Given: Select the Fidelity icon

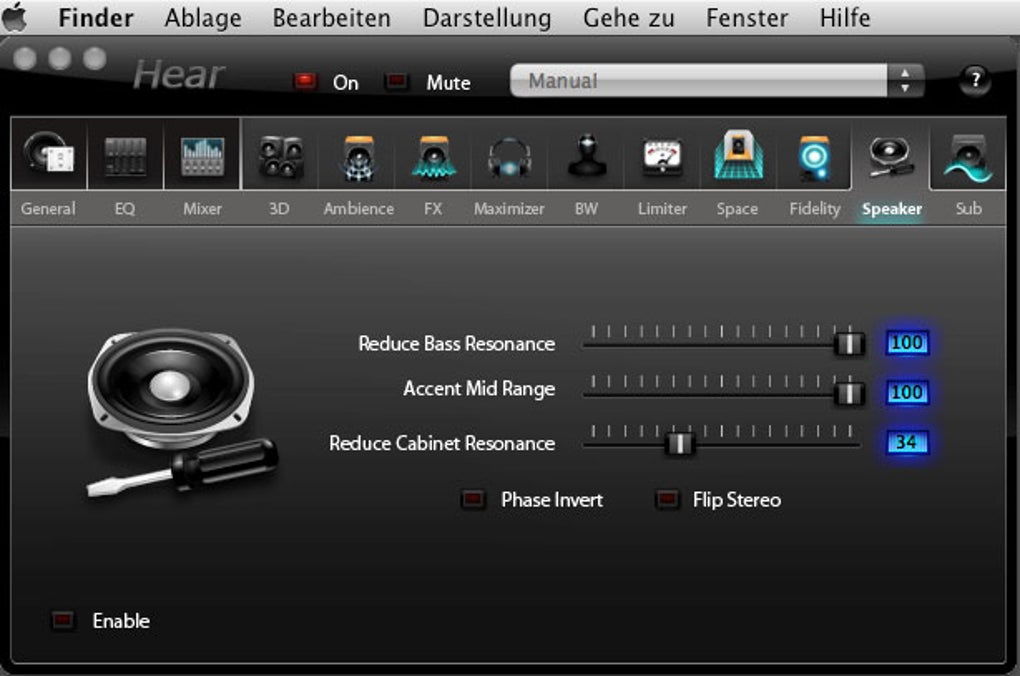Looking at the screenshot, I should click(x=814, y=157).
